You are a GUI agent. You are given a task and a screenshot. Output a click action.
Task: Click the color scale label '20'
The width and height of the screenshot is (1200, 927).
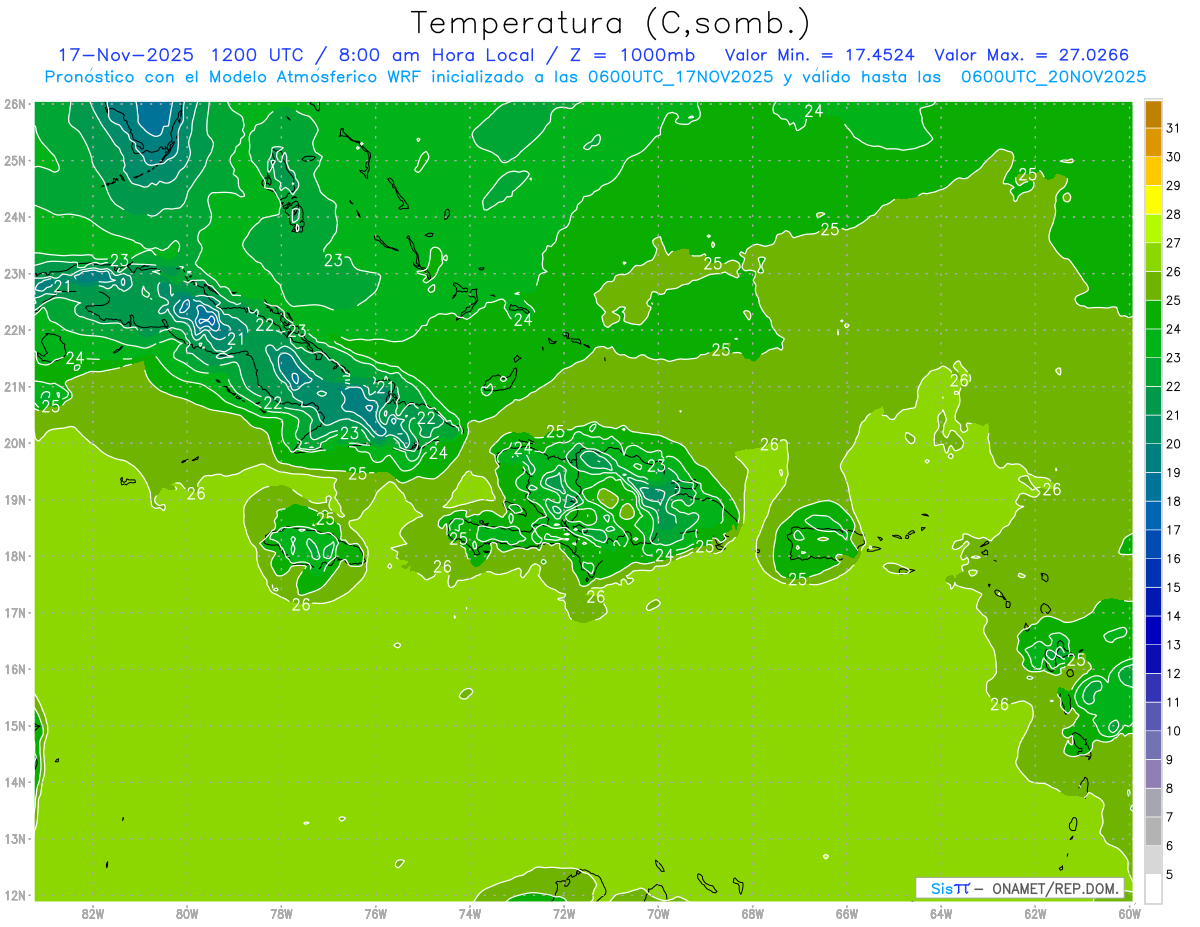[1173, 443]
